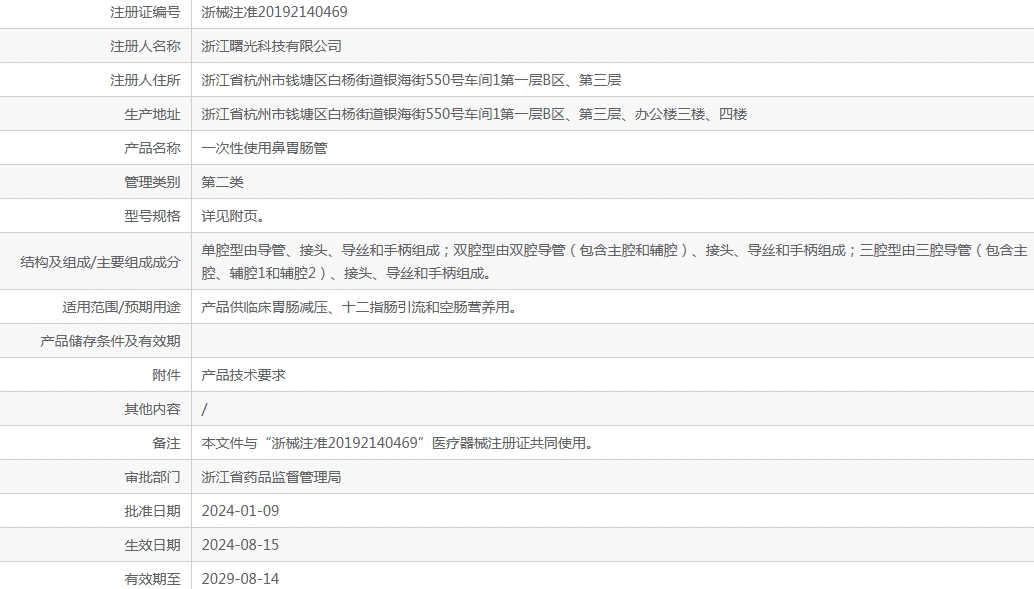Click the structure description starting 单腔型由导管
Screen dimensions: 1034x589
pos(615,261)
